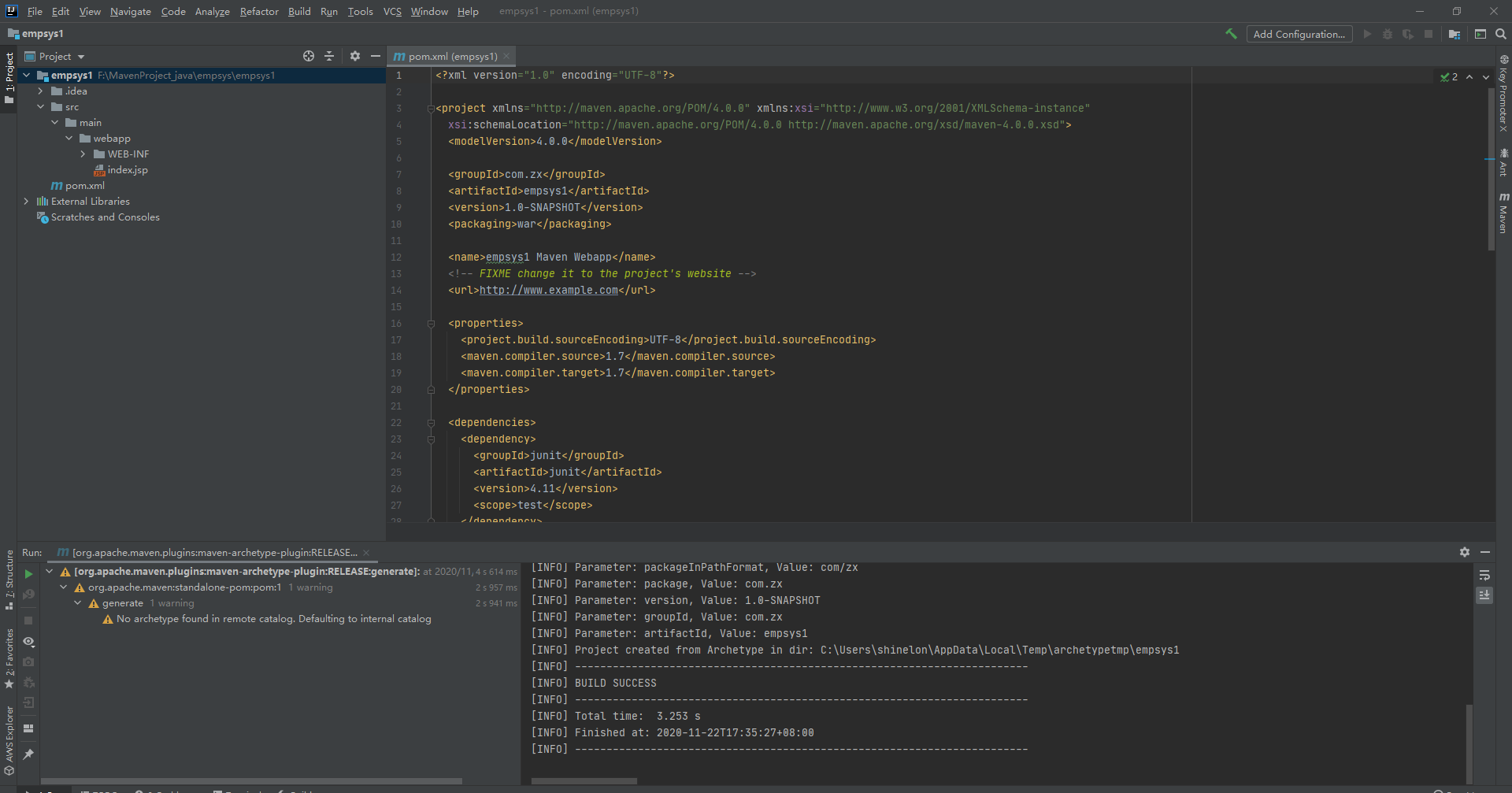Fold the properties block on line 16
Screen dimensions: 1512x793
pyautogui.click(x=431, y=324)
